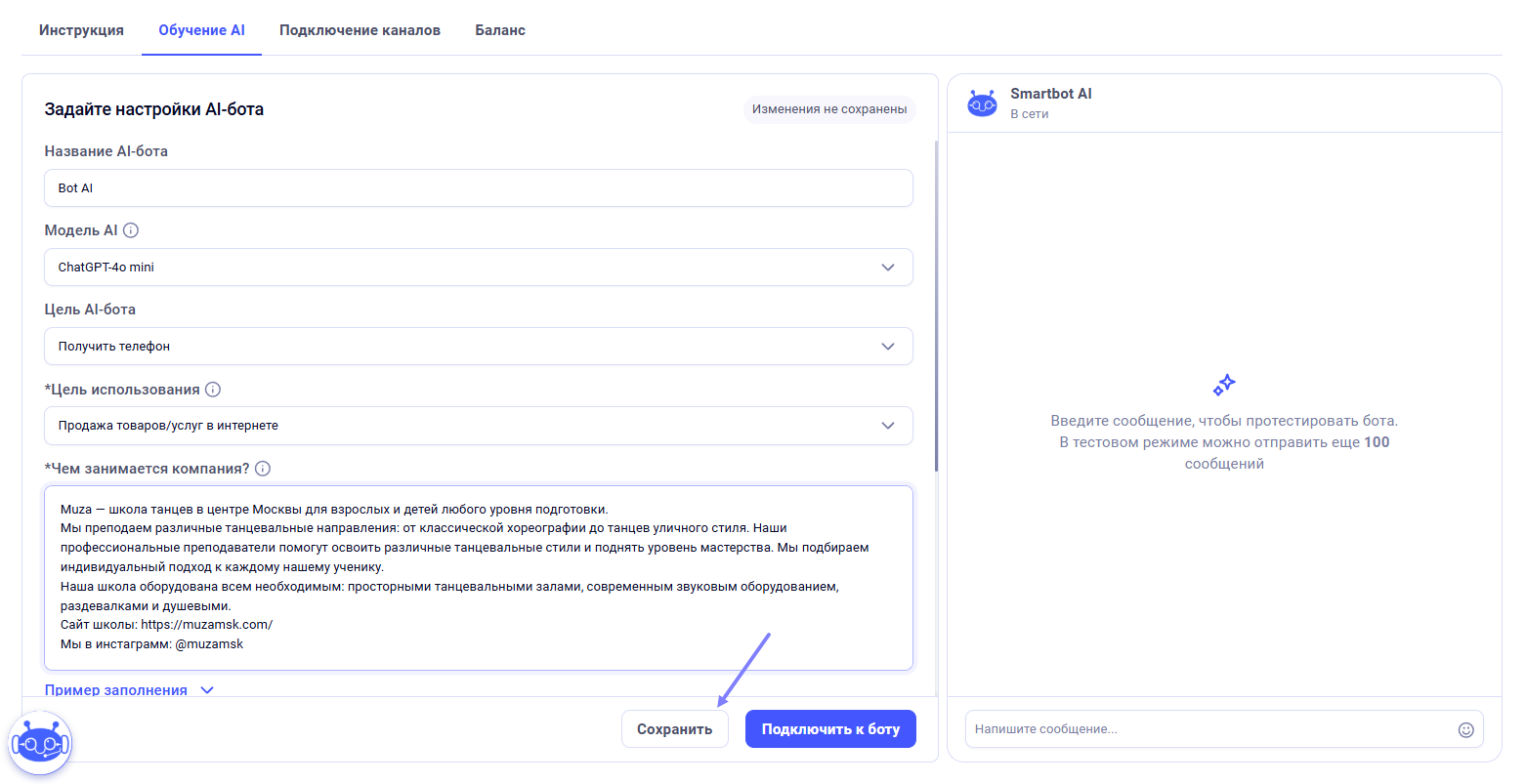Click the Название AI-бота input field
The image size is (1526, 784).
[478, 188]
